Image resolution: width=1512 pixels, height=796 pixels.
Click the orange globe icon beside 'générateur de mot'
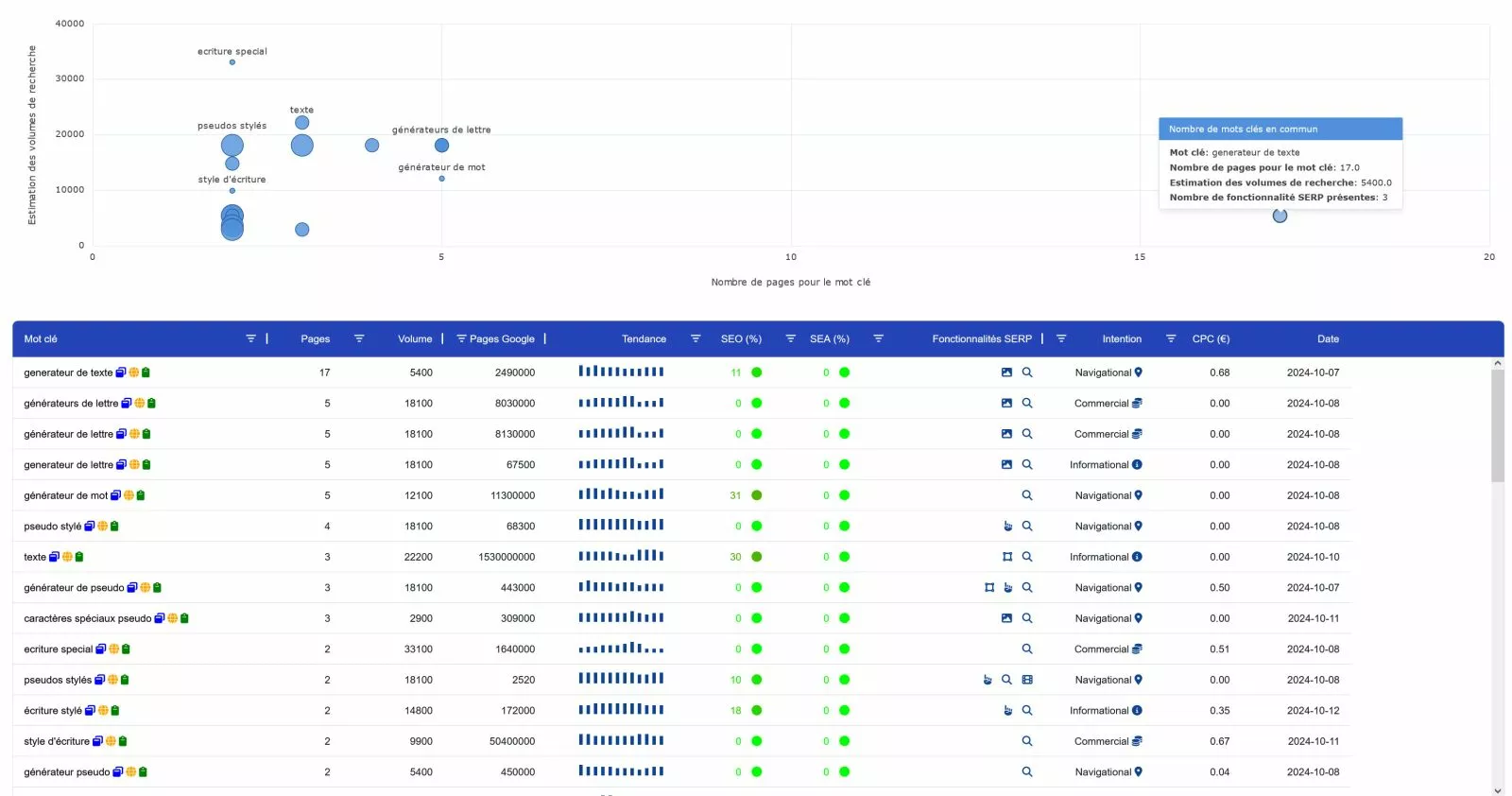pos(129,495)
